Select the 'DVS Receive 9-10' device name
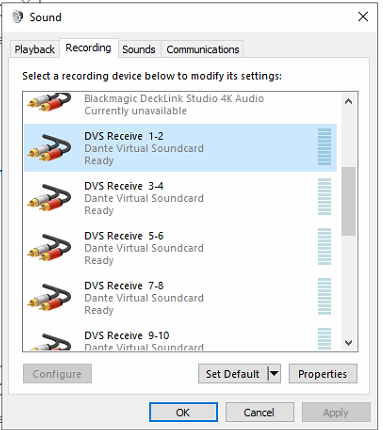383x430 pixels. pyautogui.click(x=127, y=335)
